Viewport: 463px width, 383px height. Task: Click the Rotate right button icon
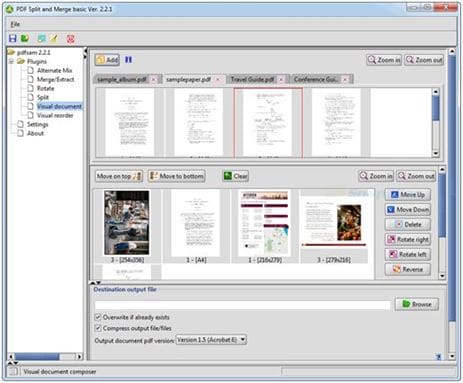click(391, 239)
